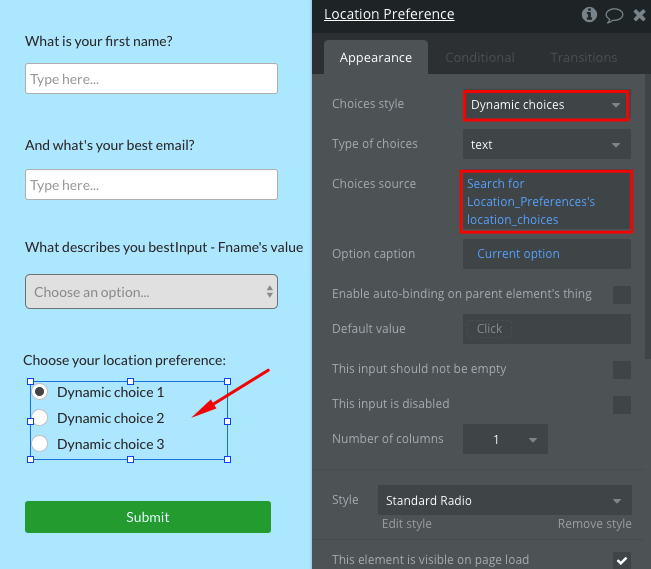Open the Transitions tab

tap(583, 57)
